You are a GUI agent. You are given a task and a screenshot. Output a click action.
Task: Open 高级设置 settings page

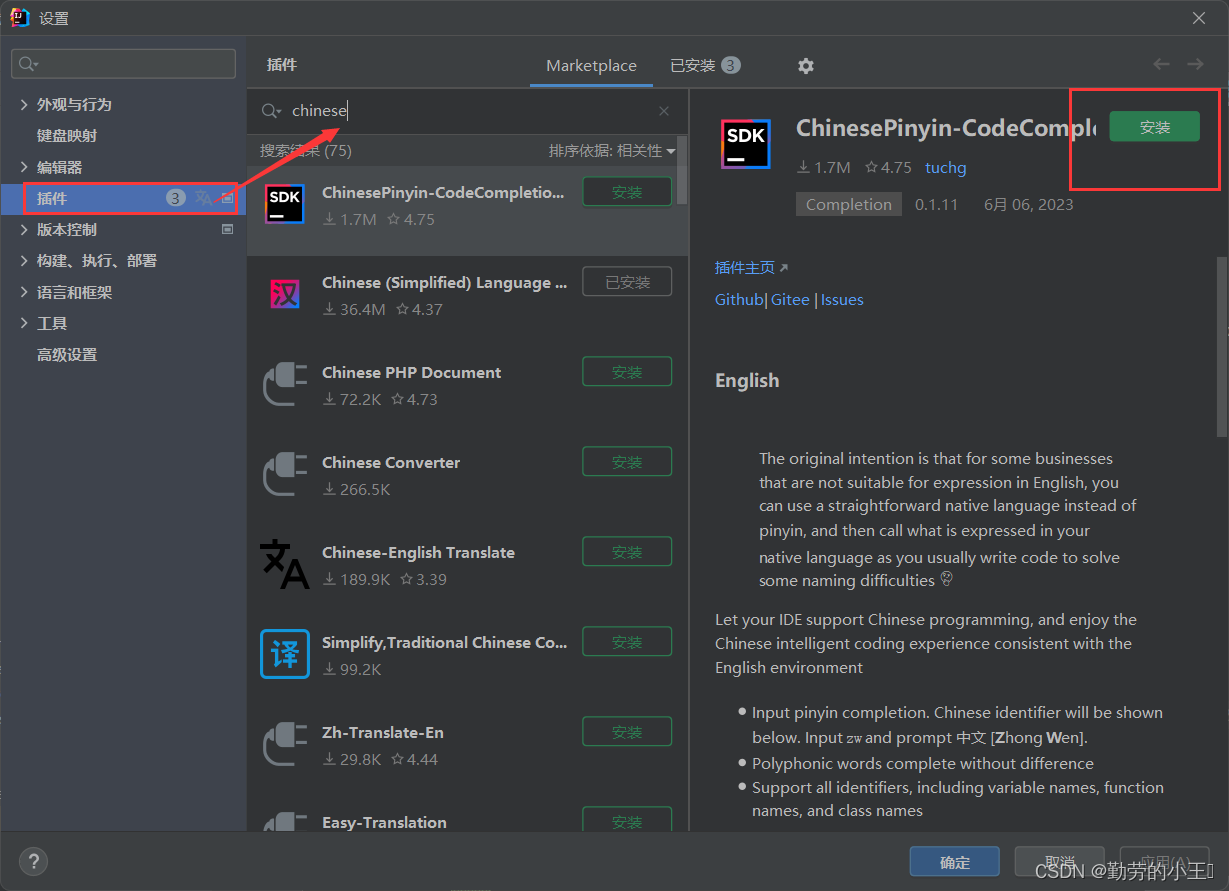(x=67, y=354)
